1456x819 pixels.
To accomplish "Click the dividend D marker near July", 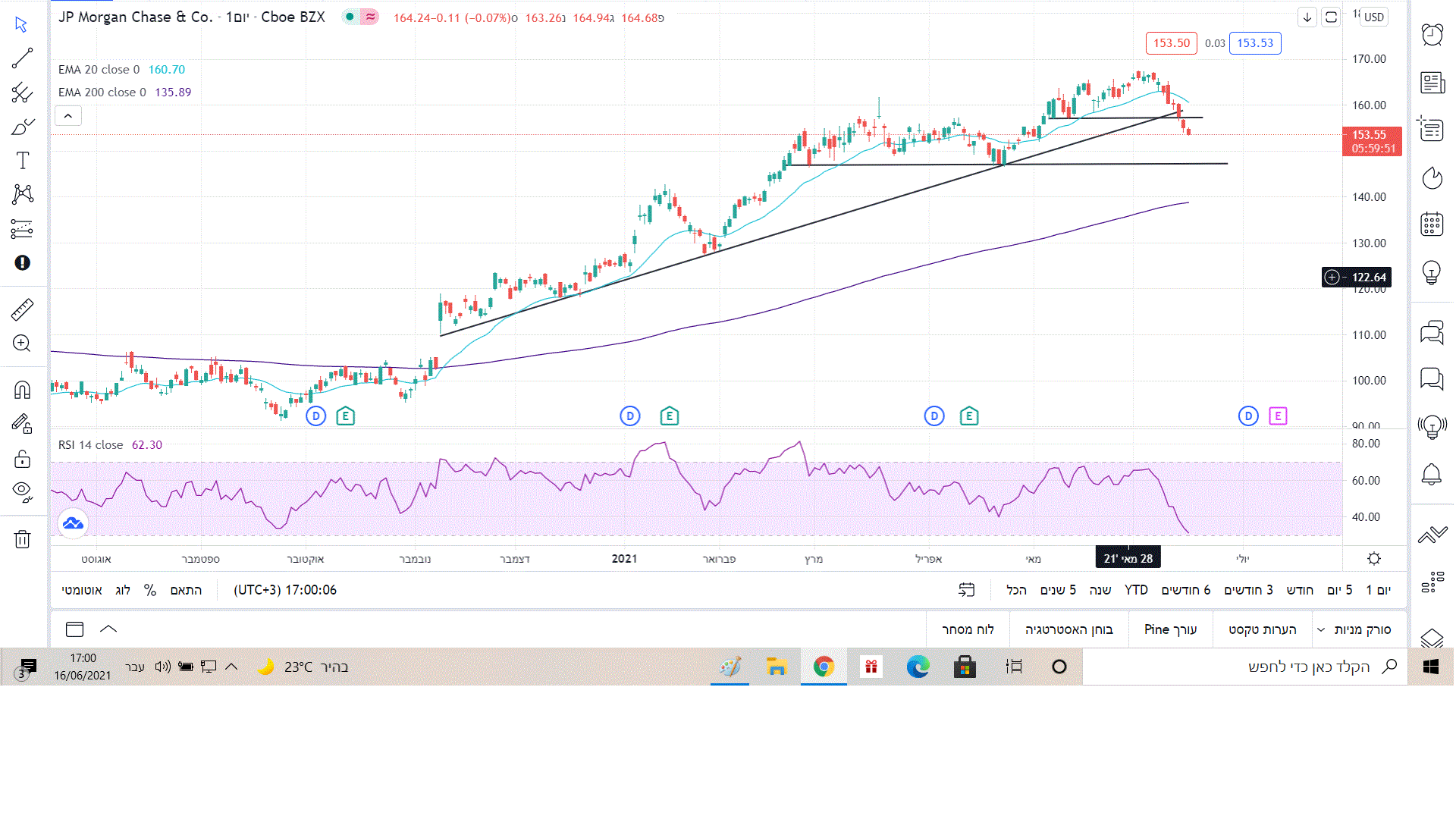I will pos(1247,416).
